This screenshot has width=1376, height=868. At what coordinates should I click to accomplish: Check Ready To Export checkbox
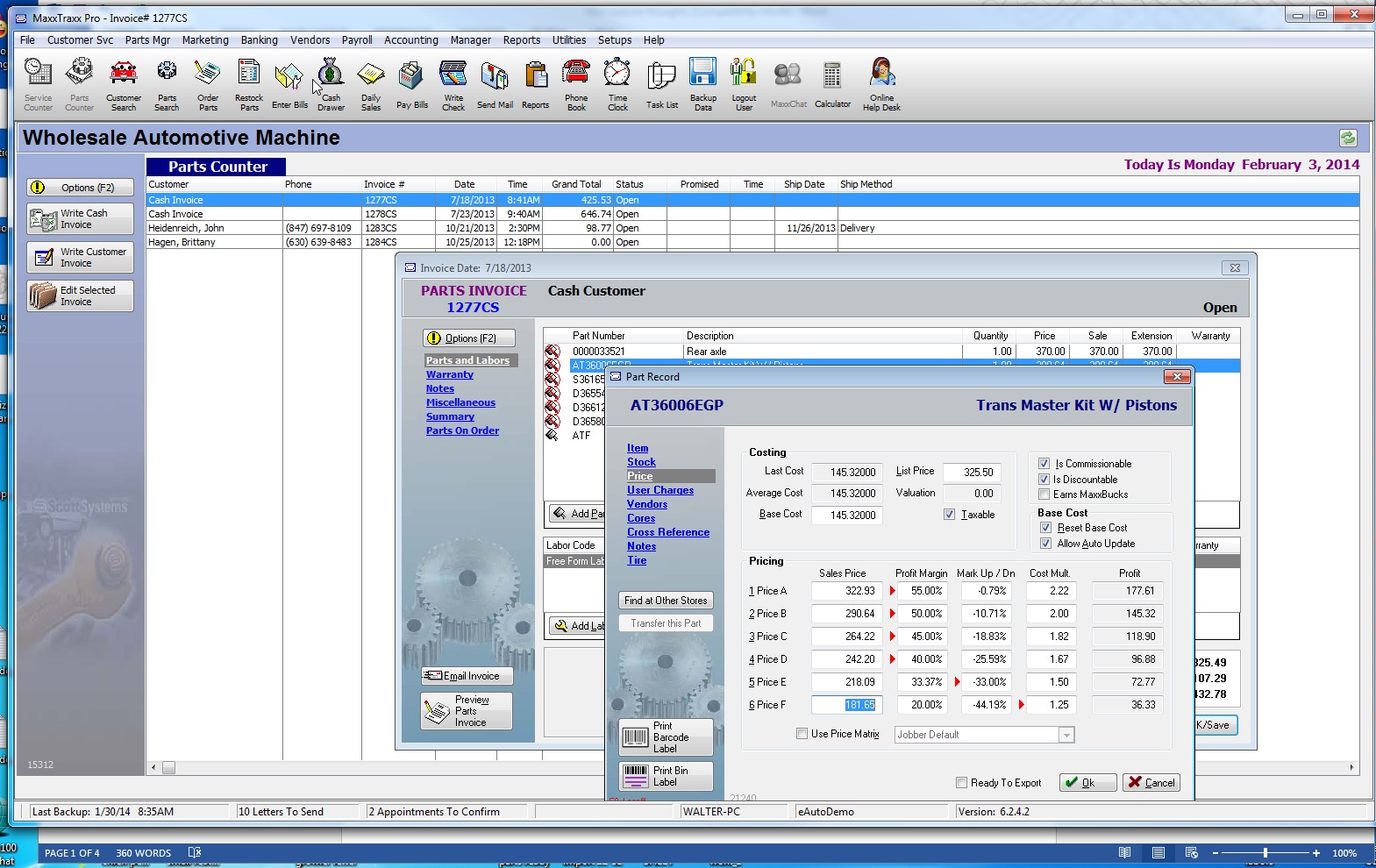coord(961,783)
